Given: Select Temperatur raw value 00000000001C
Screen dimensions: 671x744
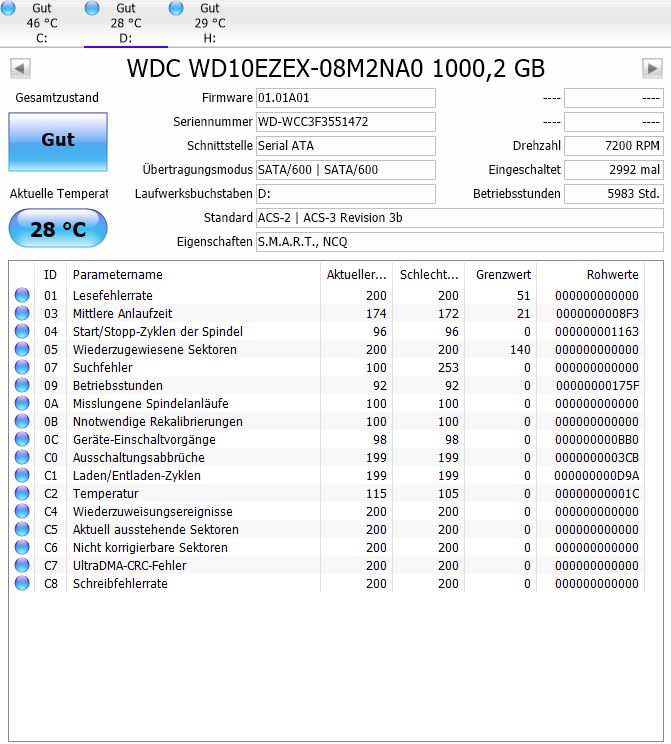Looking at the screenshot, I should pyautogui.click(x=597, y=494).
